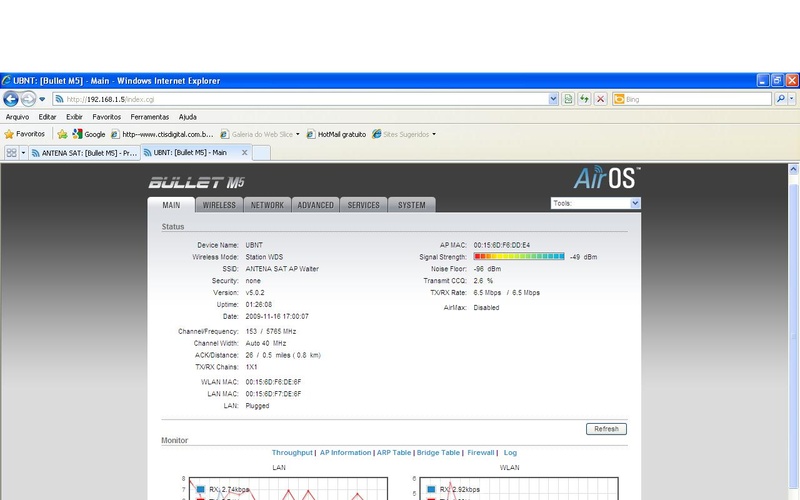Open the Arquivo menu
The image size is (800, 500).
[17, 117]
